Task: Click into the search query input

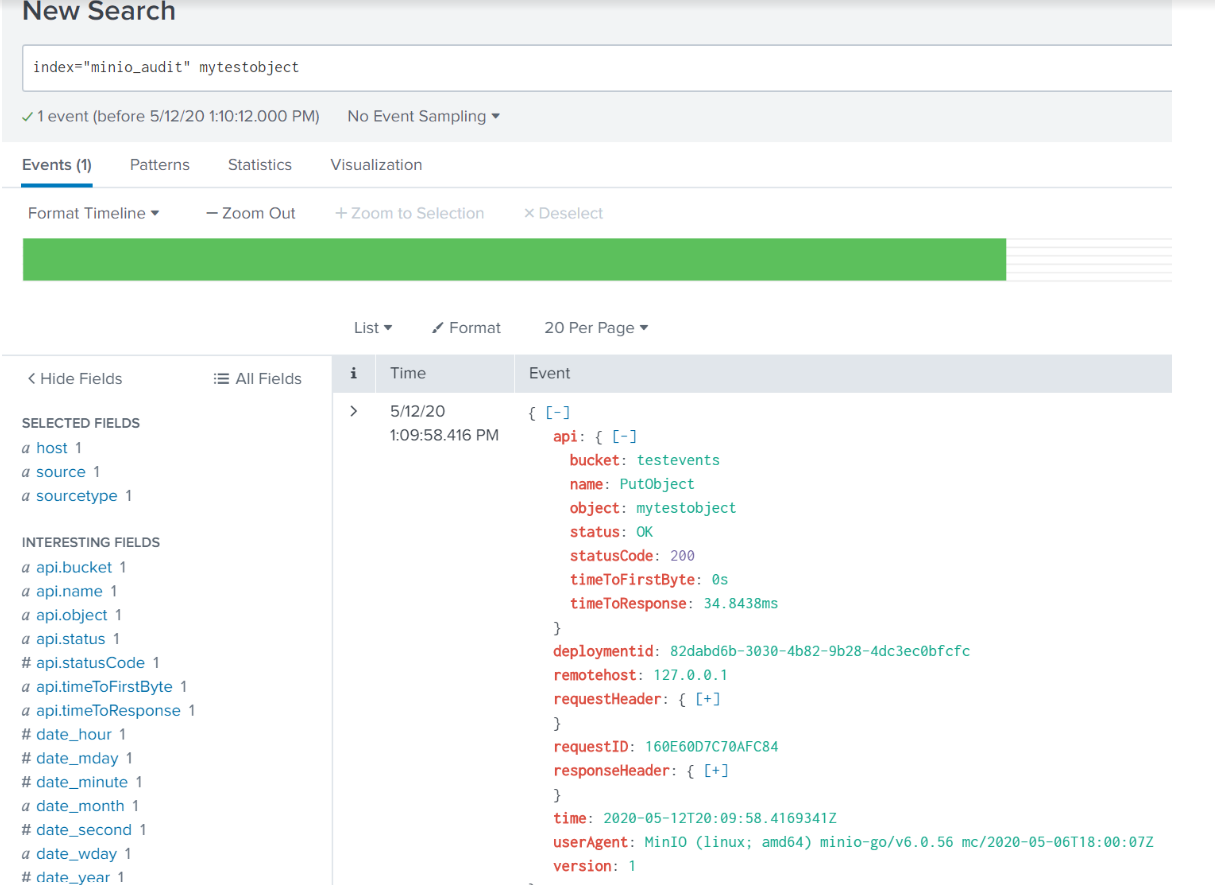Action: click(600, 67)
